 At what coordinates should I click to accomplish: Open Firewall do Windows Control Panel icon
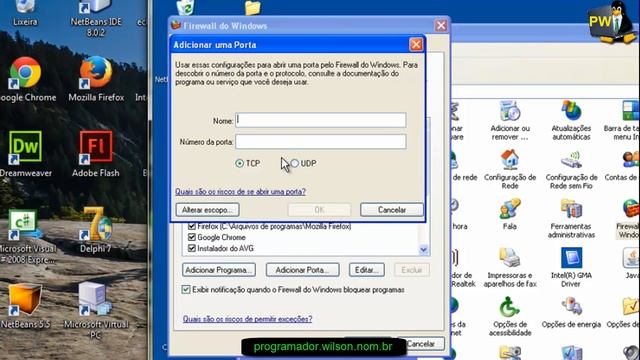pyautogui.click(x=631, y=209)
